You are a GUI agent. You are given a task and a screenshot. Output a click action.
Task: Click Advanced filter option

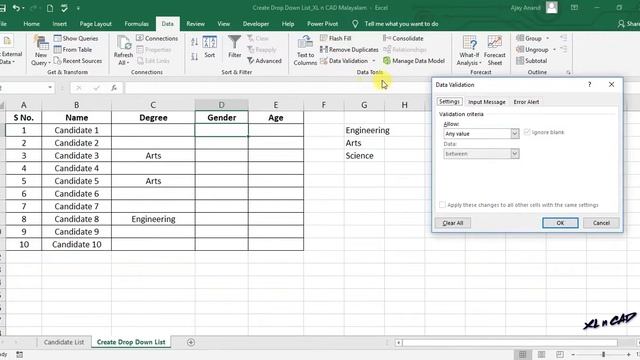(264, 61)
